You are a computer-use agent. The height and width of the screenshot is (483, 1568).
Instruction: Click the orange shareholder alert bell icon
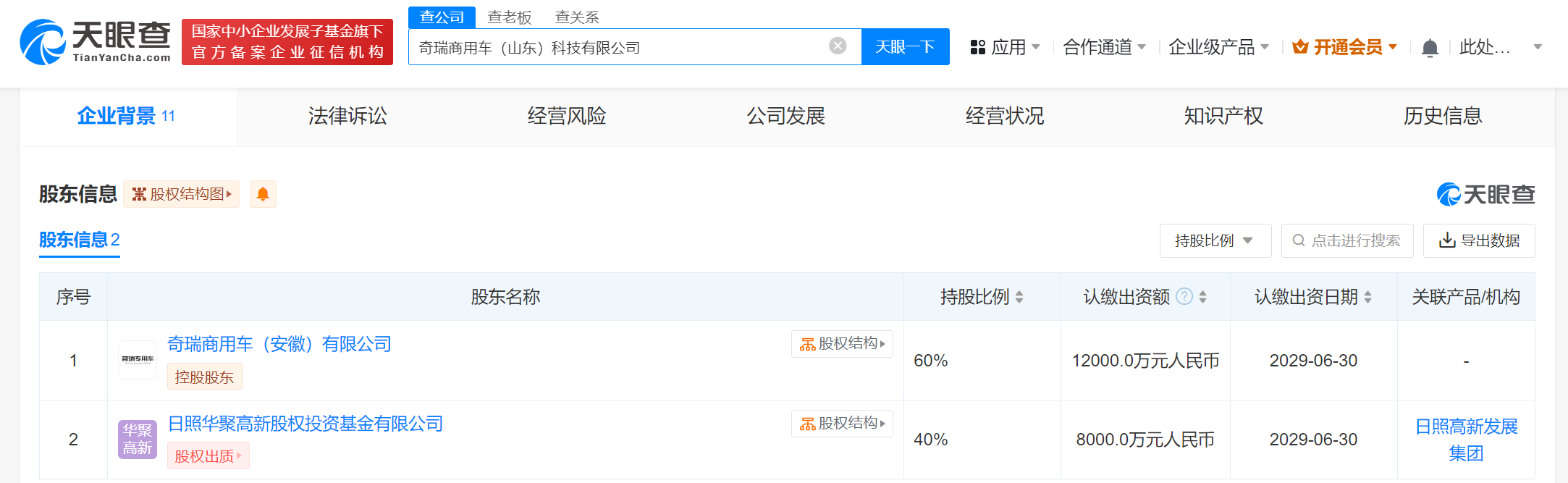tap(263, 194)
